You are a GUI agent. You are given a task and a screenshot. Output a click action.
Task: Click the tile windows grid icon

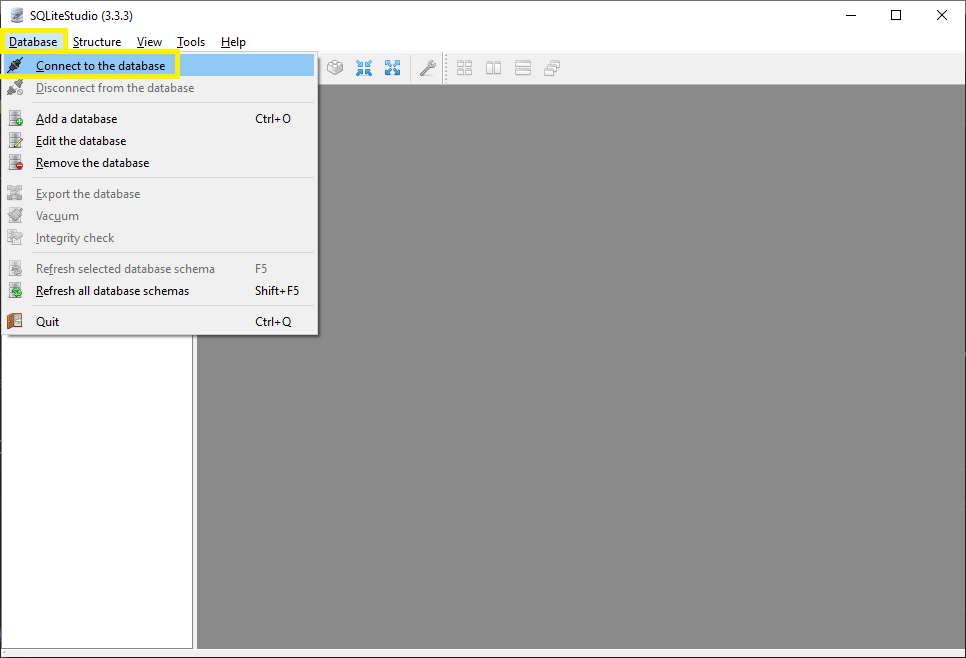click(x=465, y=68)
